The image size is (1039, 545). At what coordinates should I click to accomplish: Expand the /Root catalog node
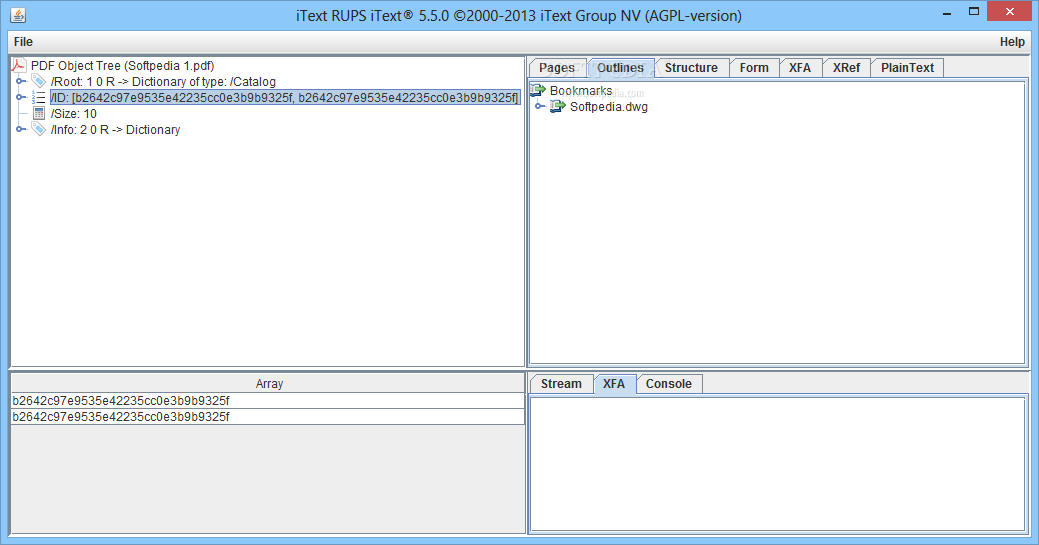pyautogui.click(x=21, y=82)
